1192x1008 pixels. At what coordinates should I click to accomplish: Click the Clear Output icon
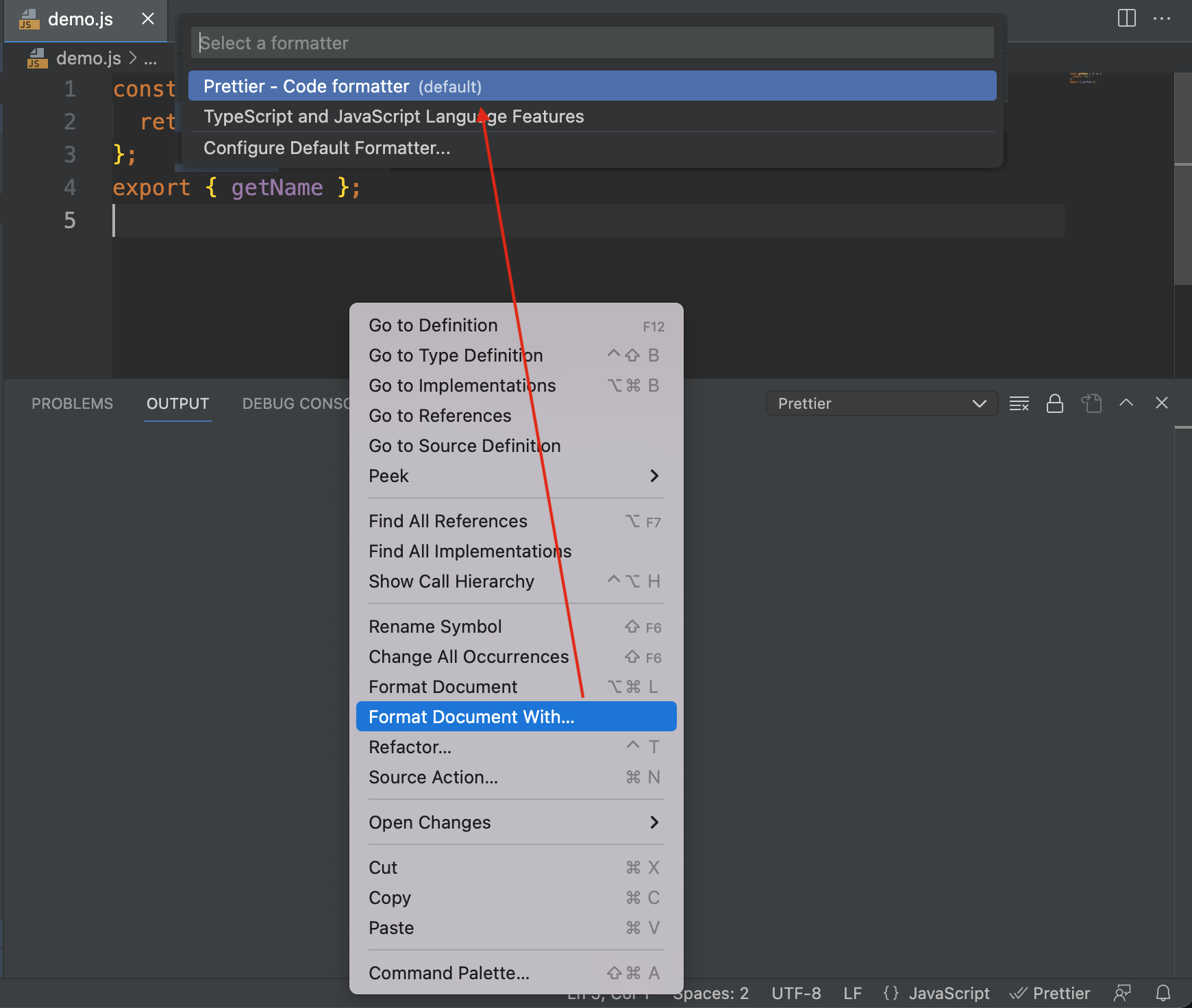1019,404
